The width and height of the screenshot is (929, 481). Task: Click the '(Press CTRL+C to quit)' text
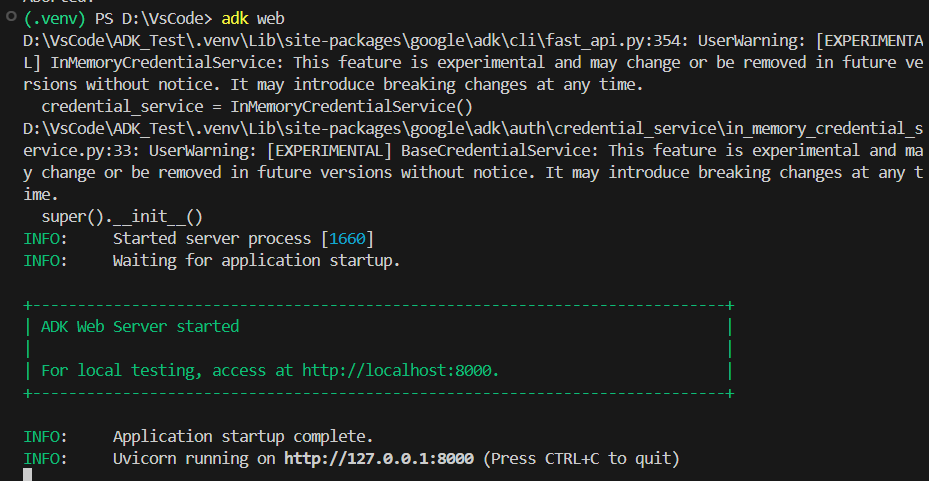click(x=582, y=458)
